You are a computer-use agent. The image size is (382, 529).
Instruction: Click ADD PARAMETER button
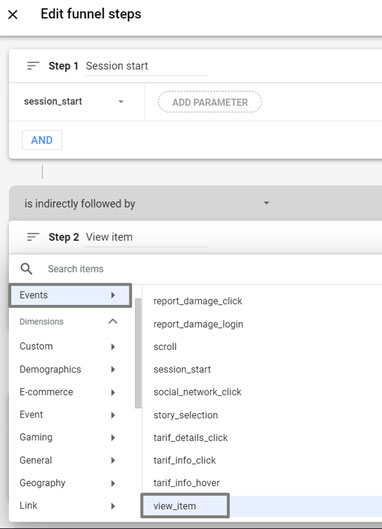(210, 102)
